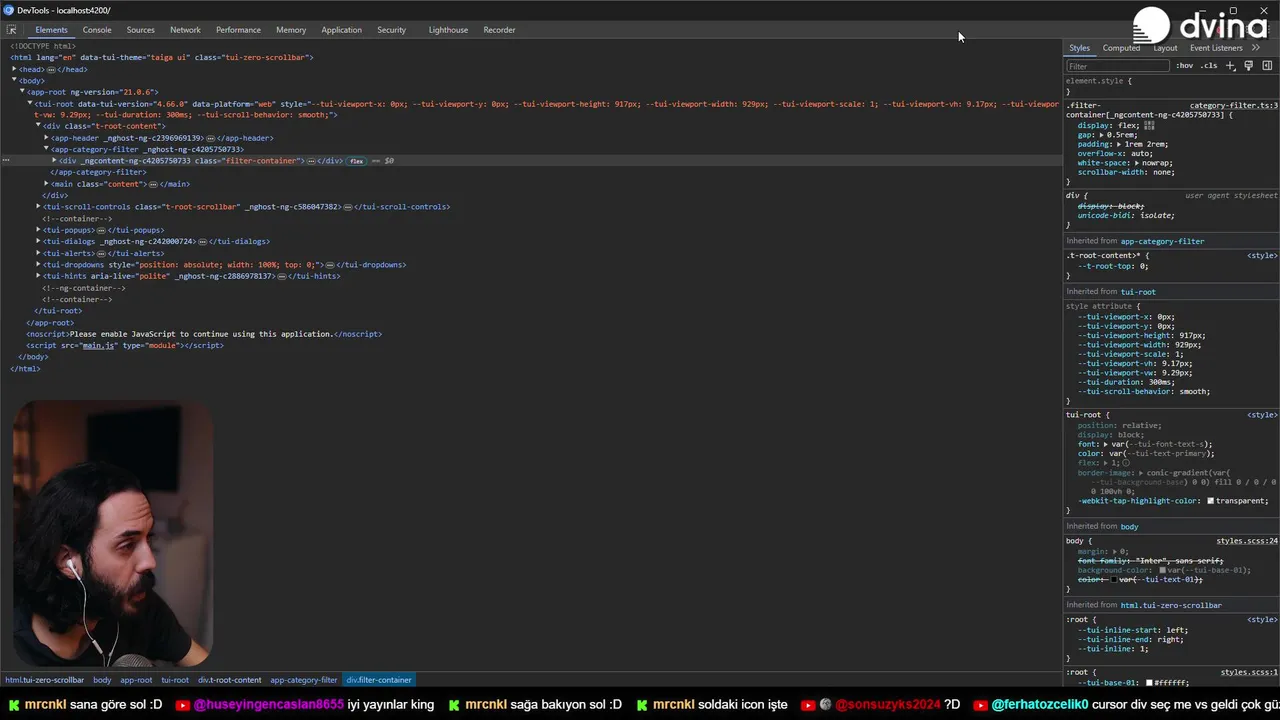The height and width of the screenshot is (720, 1280).
Task: Click the flexbox editor icon beside display: flex
Action: point(1149,126)
